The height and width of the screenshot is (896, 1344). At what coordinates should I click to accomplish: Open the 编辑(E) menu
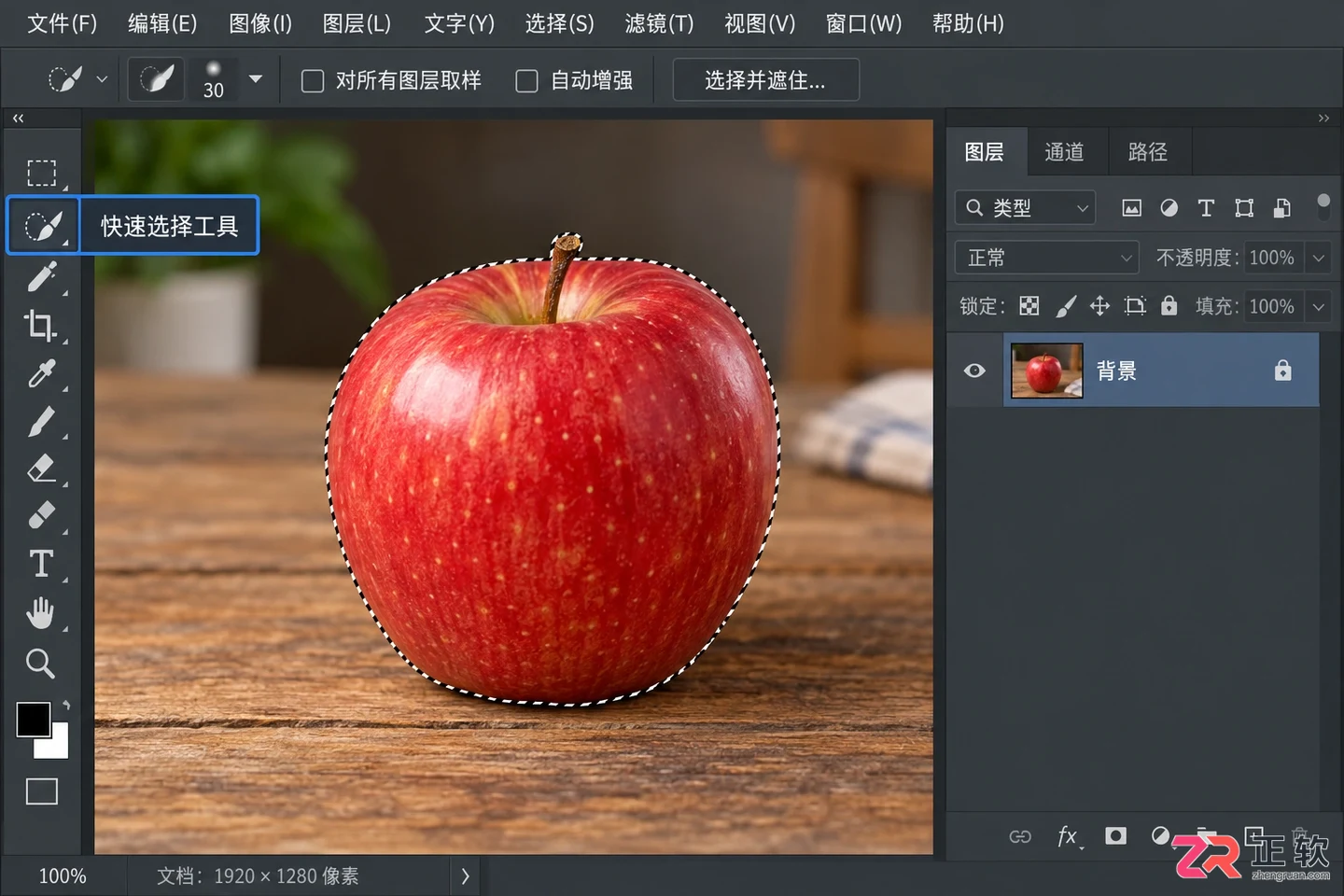(162, 23)
